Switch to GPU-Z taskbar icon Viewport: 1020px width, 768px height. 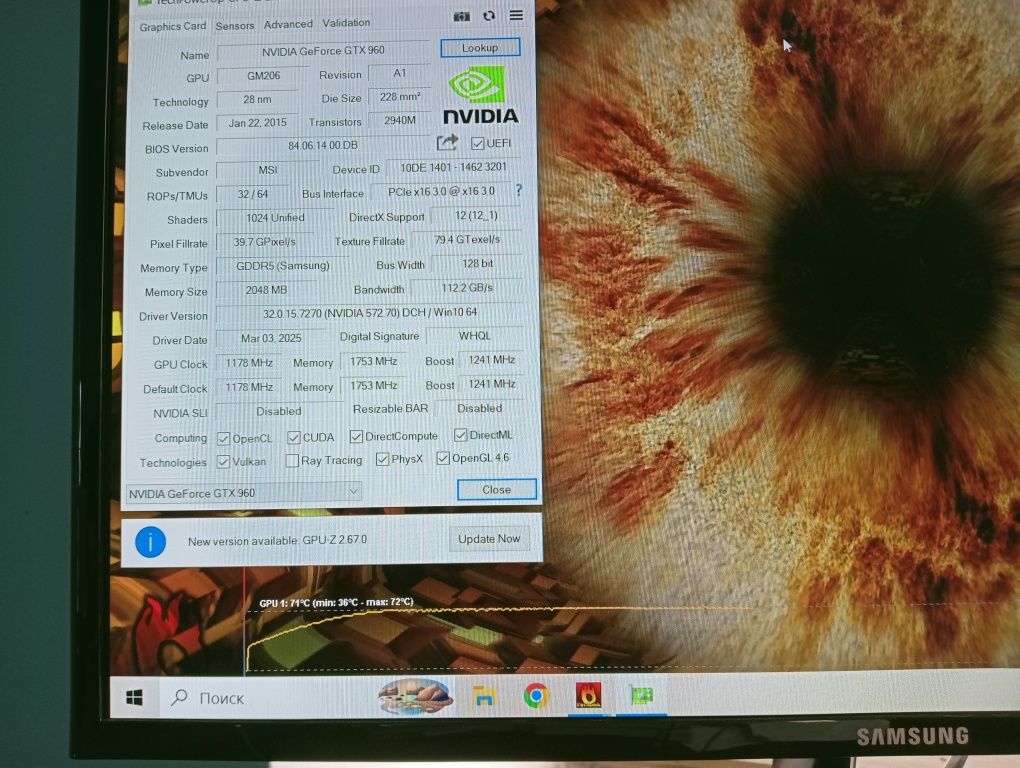pyautogui.click(x=641, y=696)
